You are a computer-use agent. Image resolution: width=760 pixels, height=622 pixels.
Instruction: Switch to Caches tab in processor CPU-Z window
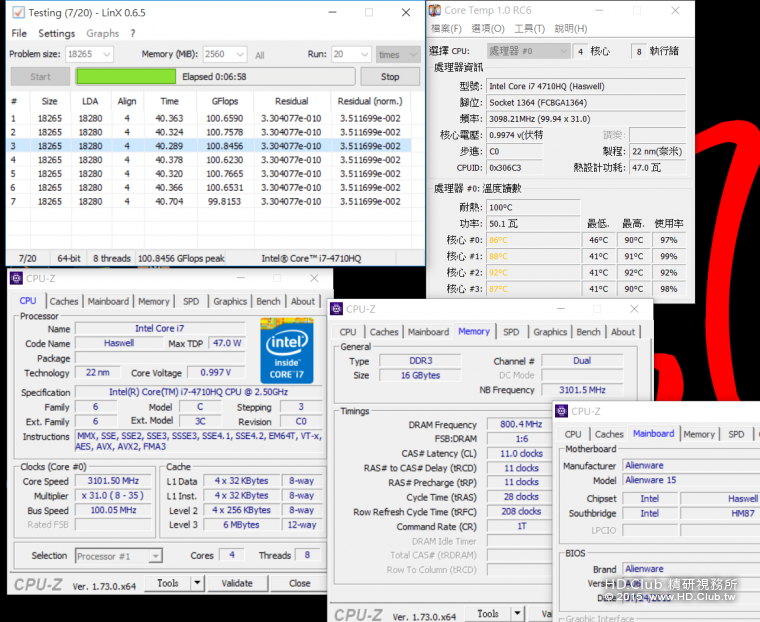[x=64, y=301]
